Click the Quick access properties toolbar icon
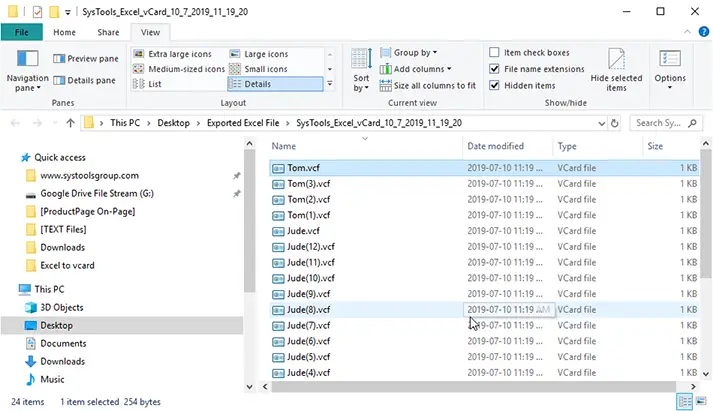 pyautogui.click(x=37, y=12)
